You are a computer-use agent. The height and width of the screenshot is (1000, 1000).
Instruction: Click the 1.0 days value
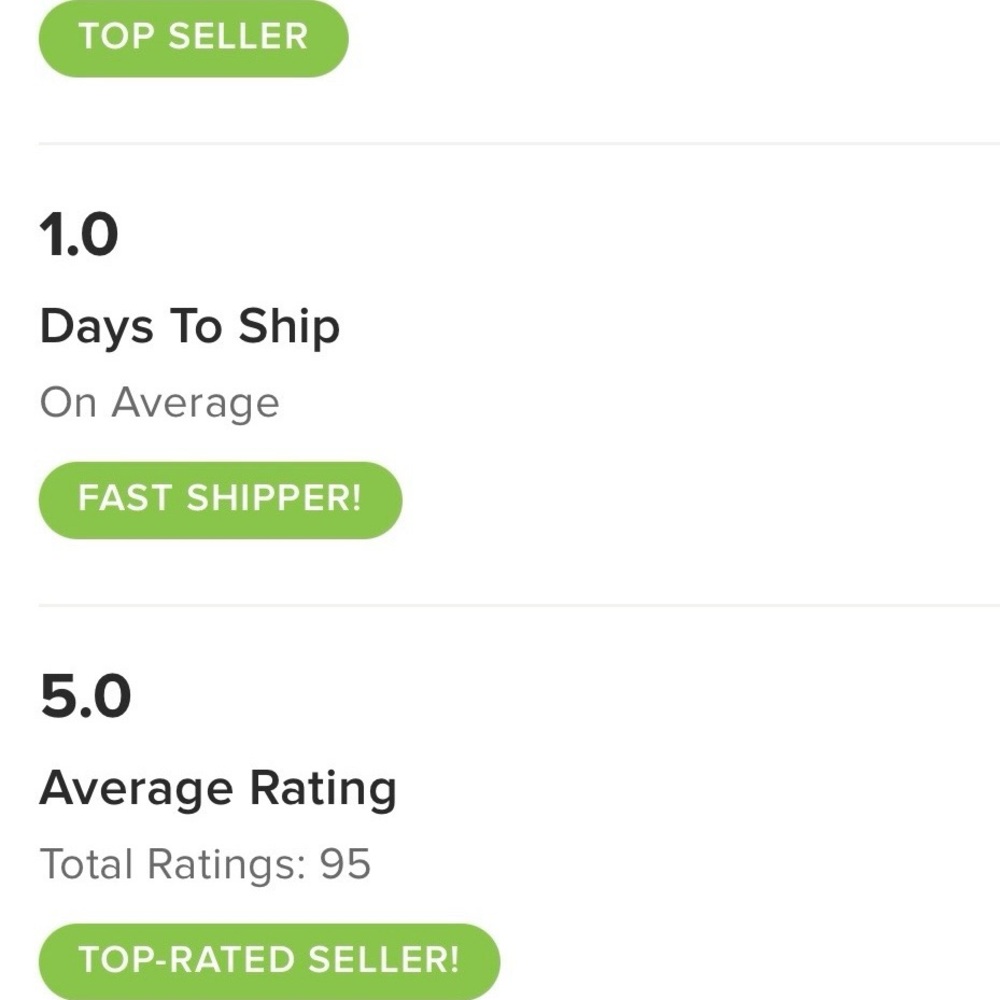click(79, 236)
